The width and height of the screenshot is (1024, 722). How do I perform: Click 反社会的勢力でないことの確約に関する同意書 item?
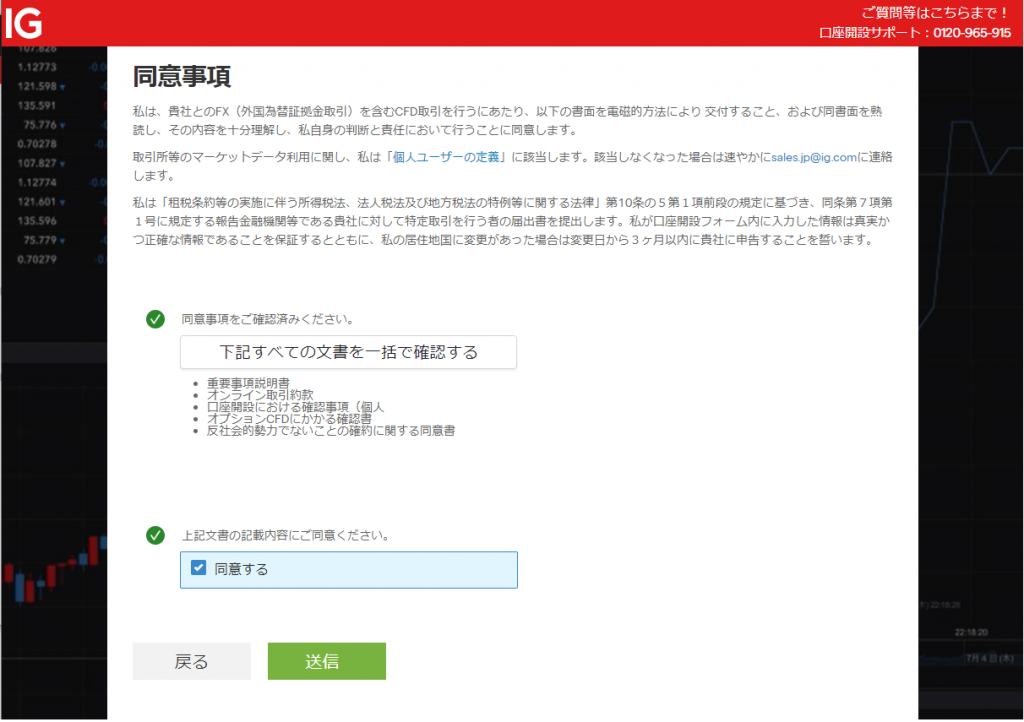(331, 431)
